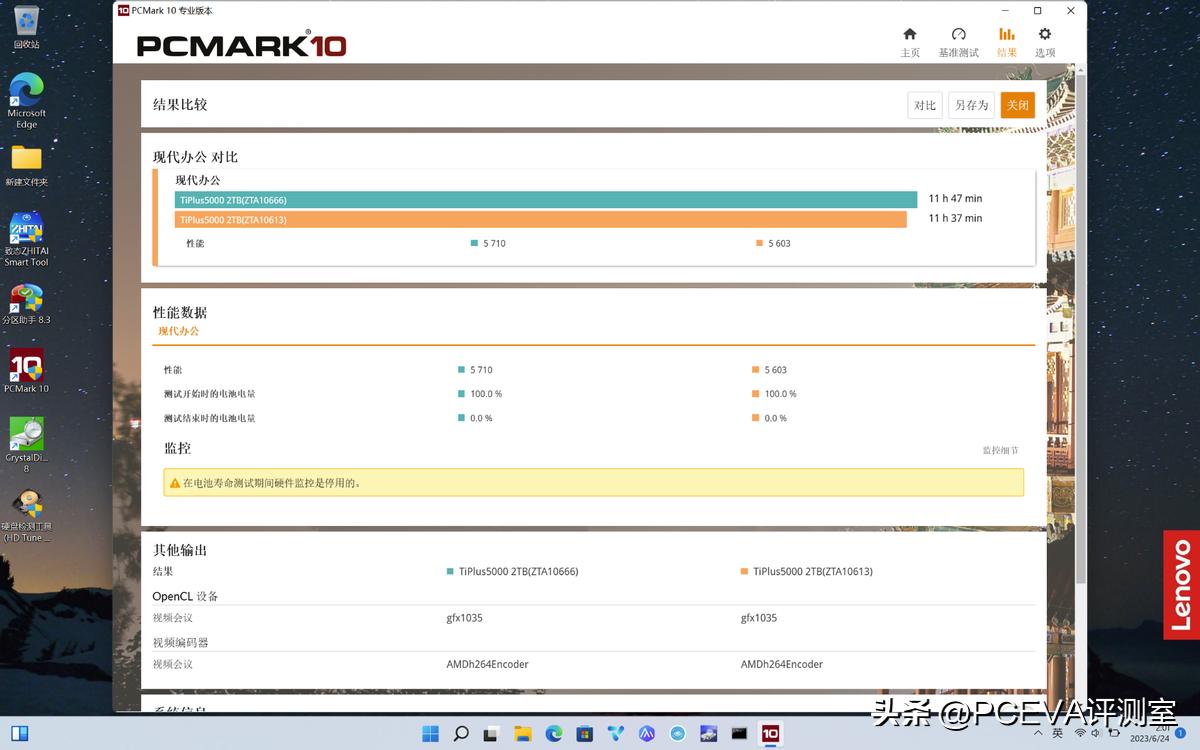
Task: Switch to the 结果 results tab
Action: (x=1006, y=41)
